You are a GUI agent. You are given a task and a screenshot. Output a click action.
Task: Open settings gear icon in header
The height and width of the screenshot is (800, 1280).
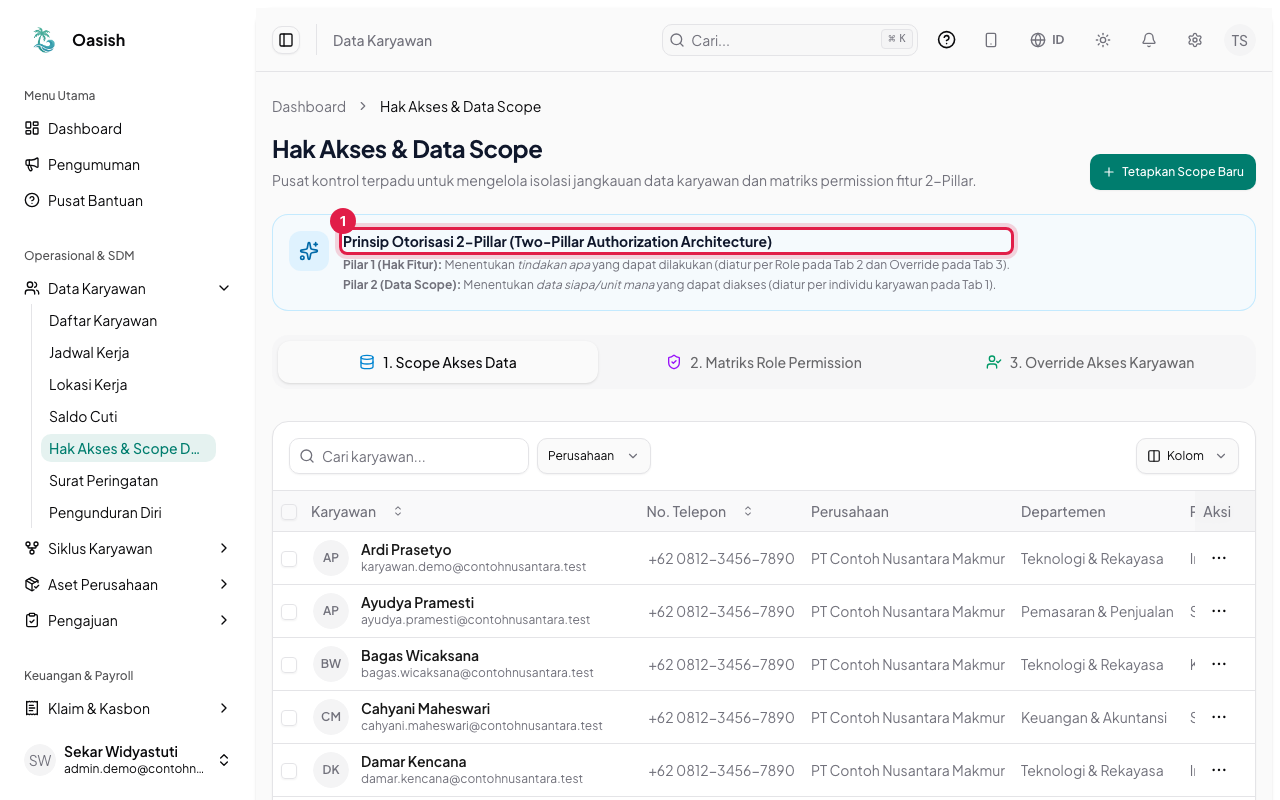pyautogui.click(x=1195, y=40)
